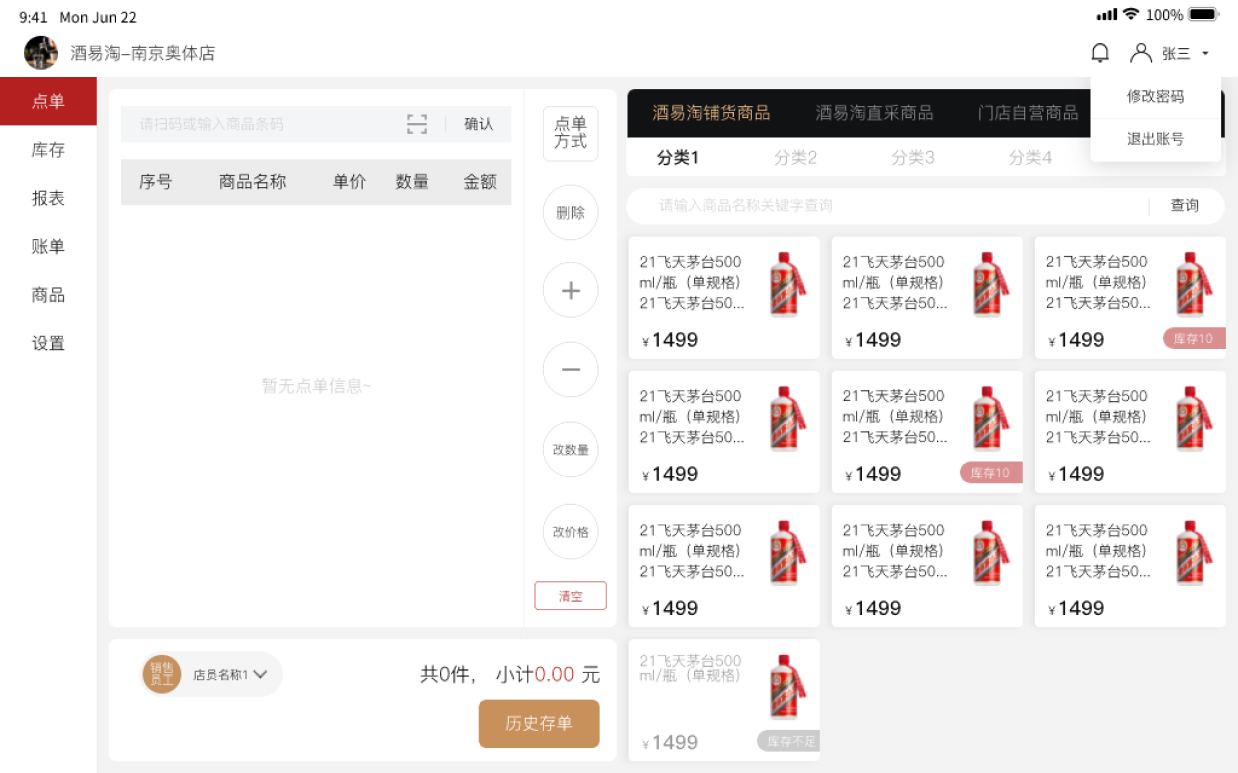The height and width of the screenshot is (773, 1238).
Task: Open the 设置 sidebar item
Action: tap(48, 343)
